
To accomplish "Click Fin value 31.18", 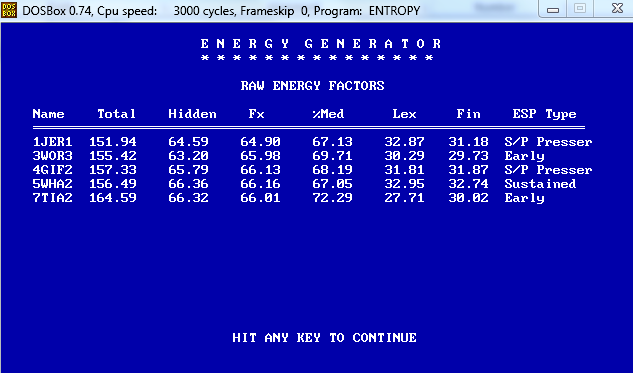I will tap(468, 142).
